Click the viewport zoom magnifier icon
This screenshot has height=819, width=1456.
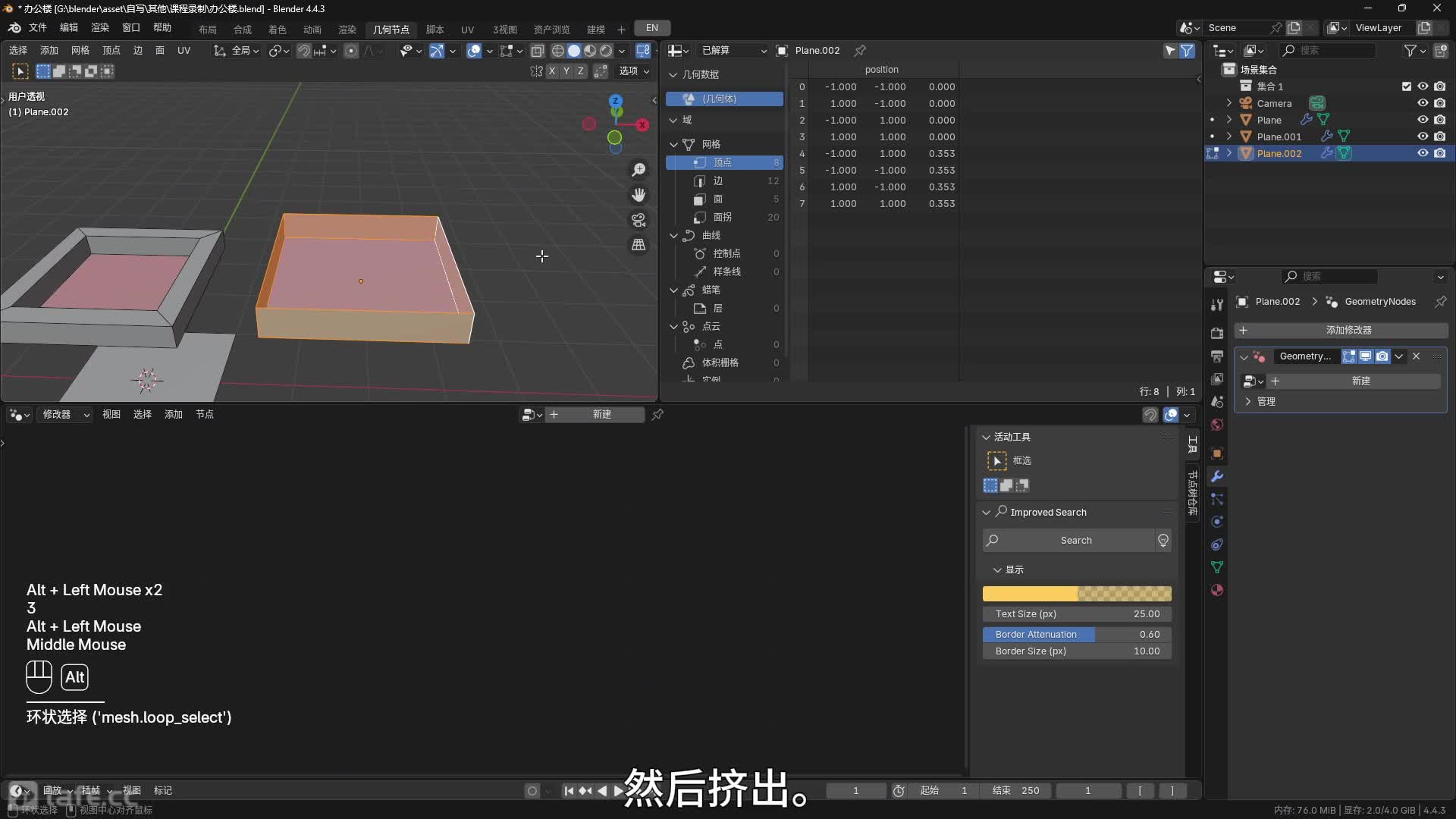click(x=639, y=170)
